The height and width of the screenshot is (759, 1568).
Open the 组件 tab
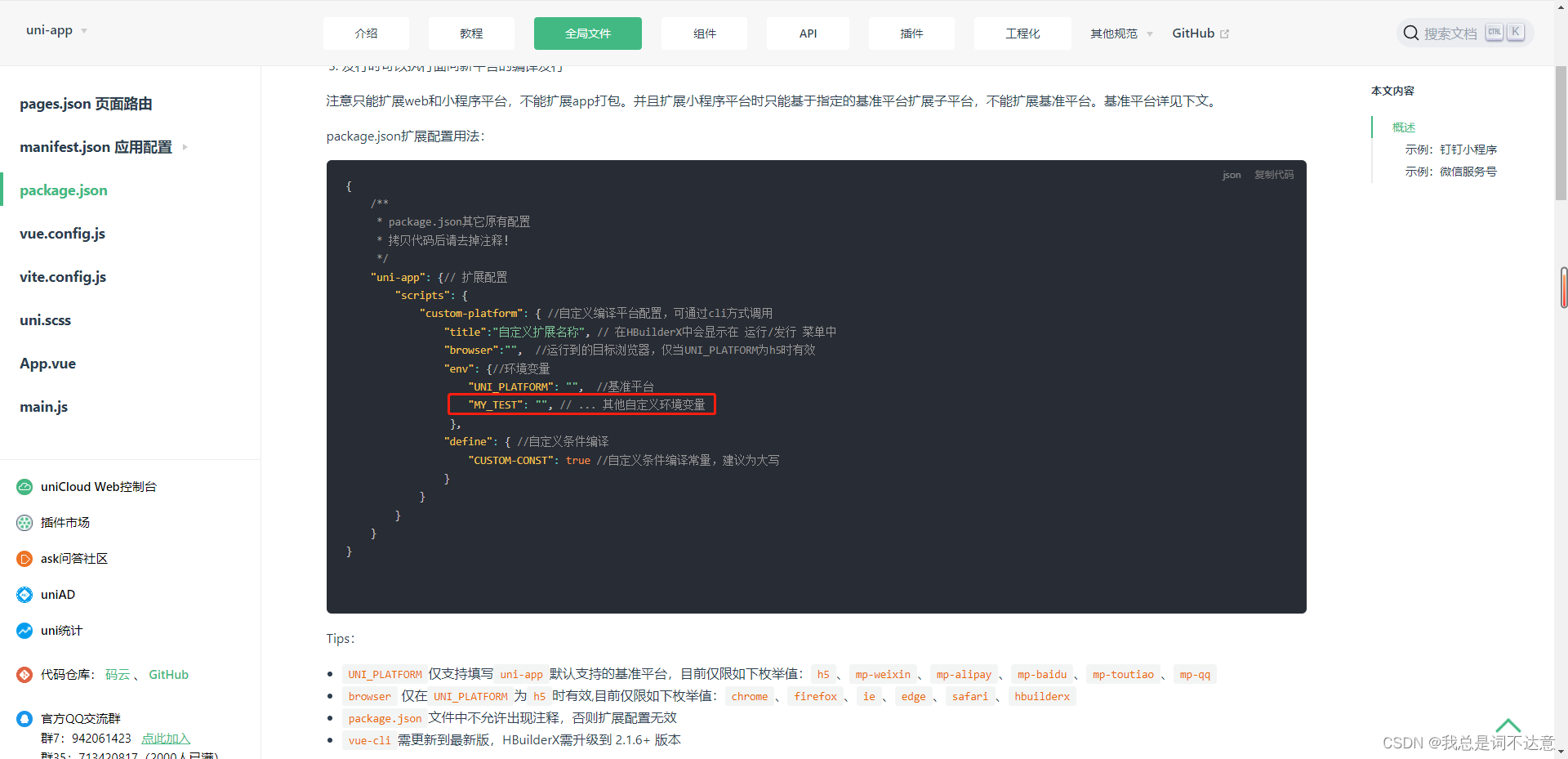pos(705,33)
